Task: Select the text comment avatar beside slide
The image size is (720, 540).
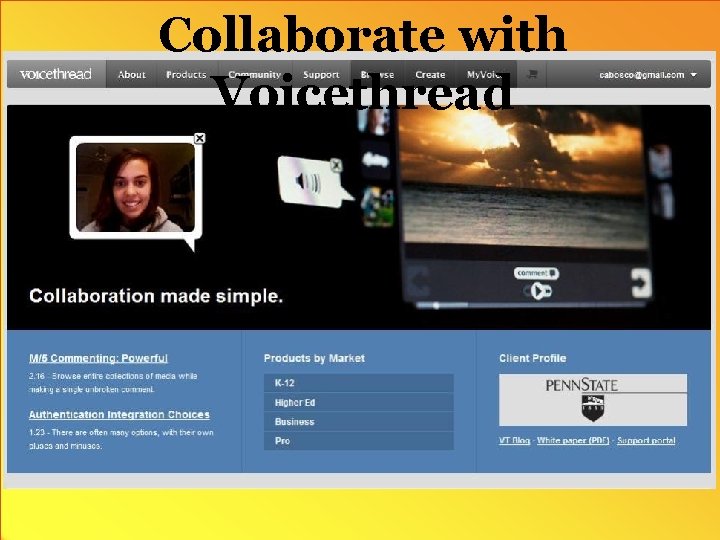Action: (x=375, y=161)
